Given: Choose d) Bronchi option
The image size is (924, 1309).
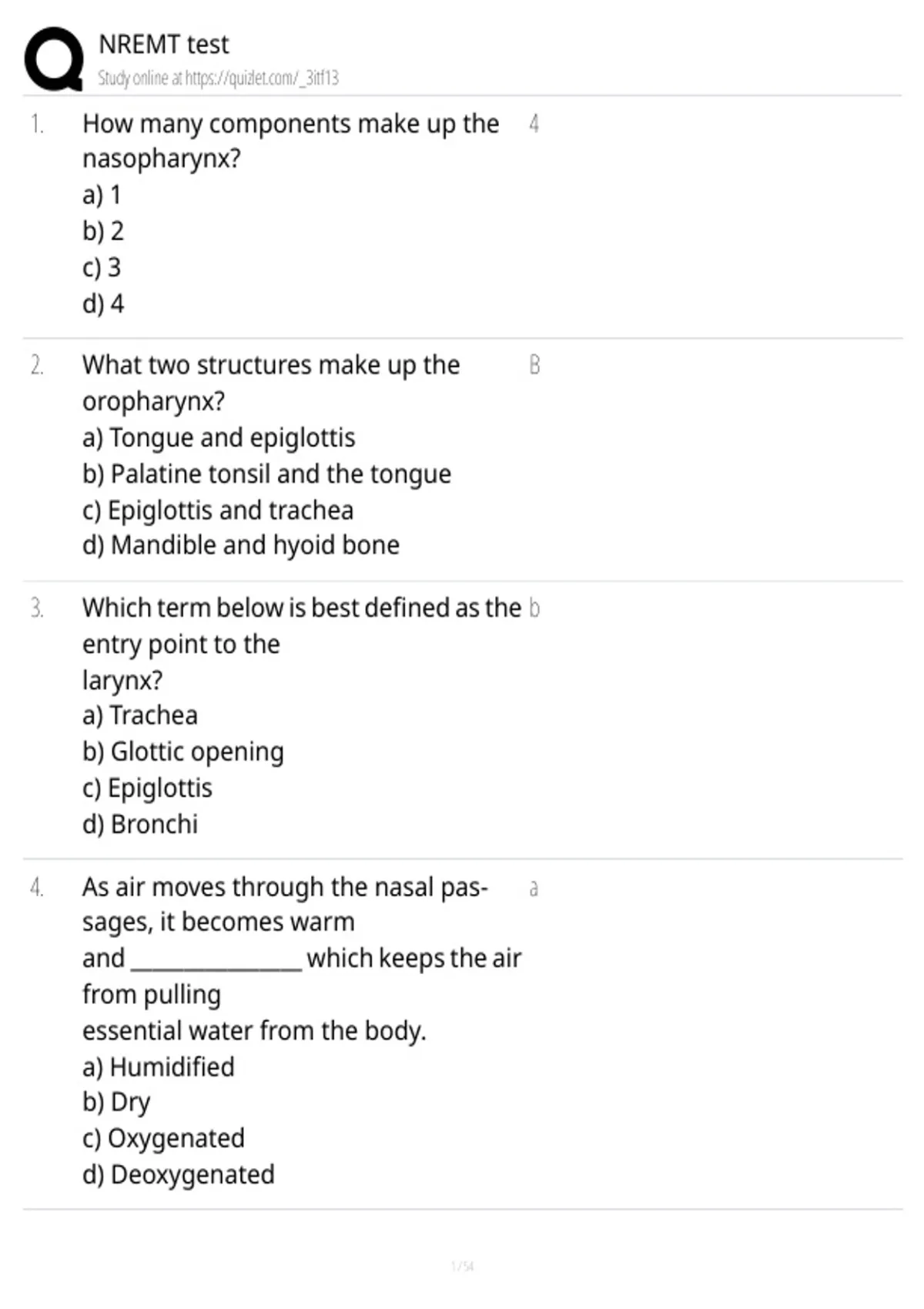Looking at the screenshot, I should coord(140,824).
